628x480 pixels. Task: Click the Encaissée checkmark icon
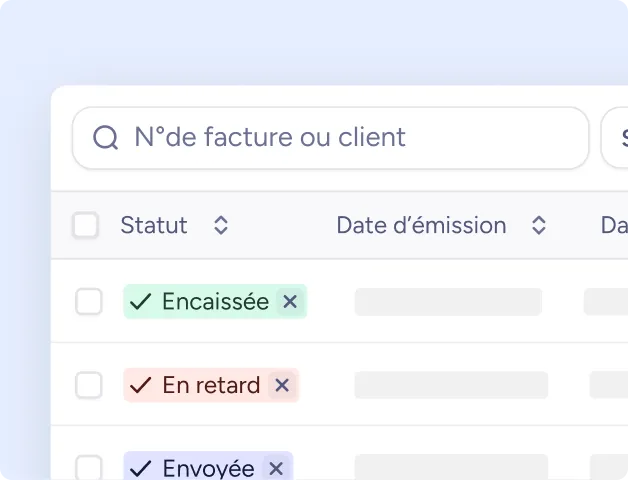click(x=141, y=301)
